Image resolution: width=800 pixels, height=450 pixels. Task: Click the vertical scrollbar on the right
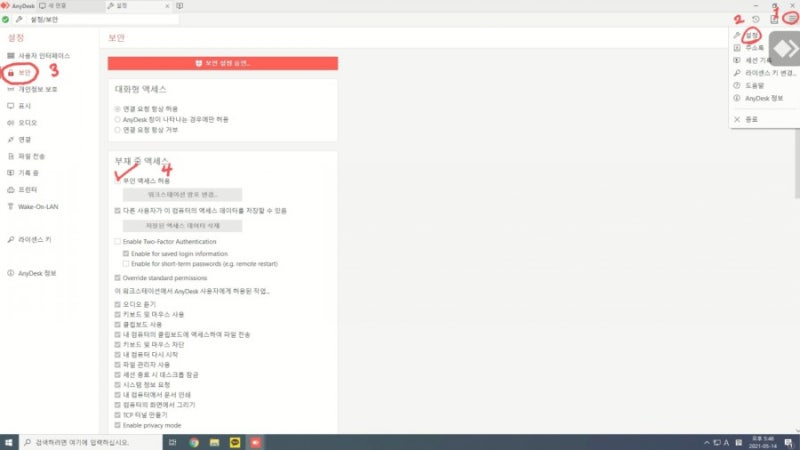click(797, 164)
